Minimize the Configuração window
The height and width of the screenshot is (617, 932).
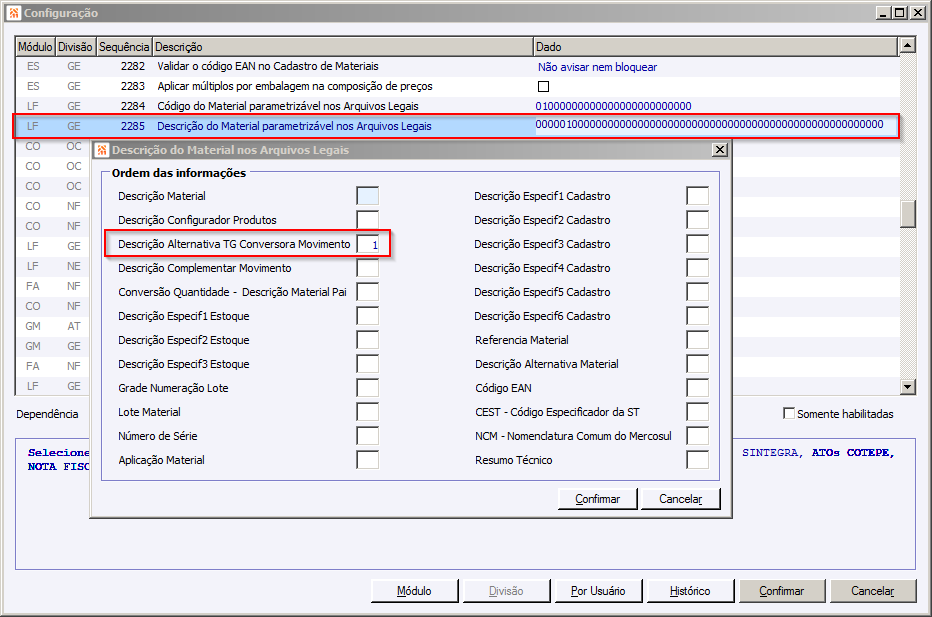pos(883,12)
